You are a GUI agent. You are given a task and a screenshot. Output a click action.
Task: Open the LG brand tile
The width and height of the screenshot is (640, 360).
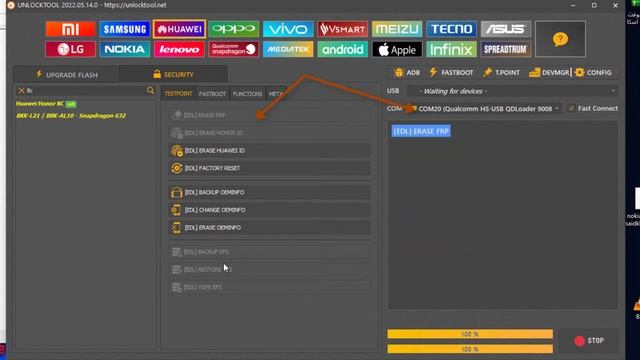(71, 49)
